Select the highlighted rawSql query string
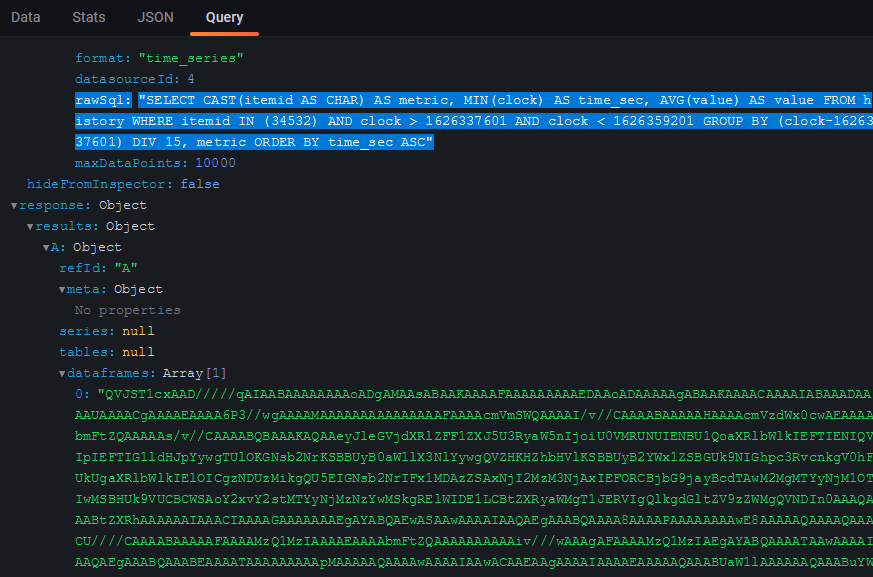Screen dimensions: 873x577 click(x=400, y=120)
